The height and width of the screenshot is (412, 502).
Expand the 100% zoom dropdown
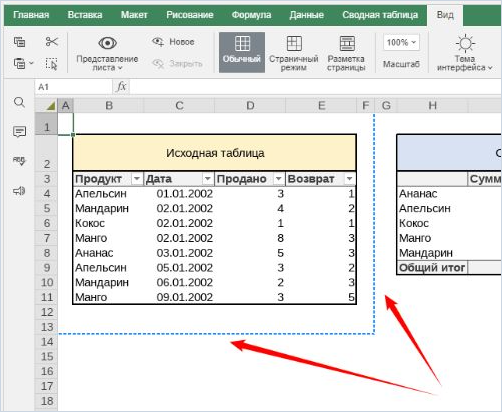click(x=401, y=42)
